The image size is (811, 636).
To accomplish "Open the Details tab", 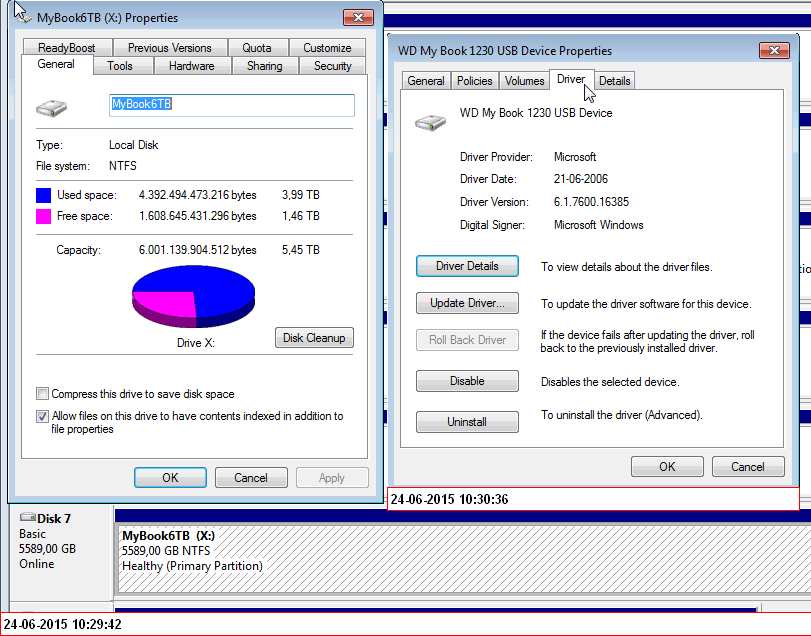I will click(x=614, y=81).
